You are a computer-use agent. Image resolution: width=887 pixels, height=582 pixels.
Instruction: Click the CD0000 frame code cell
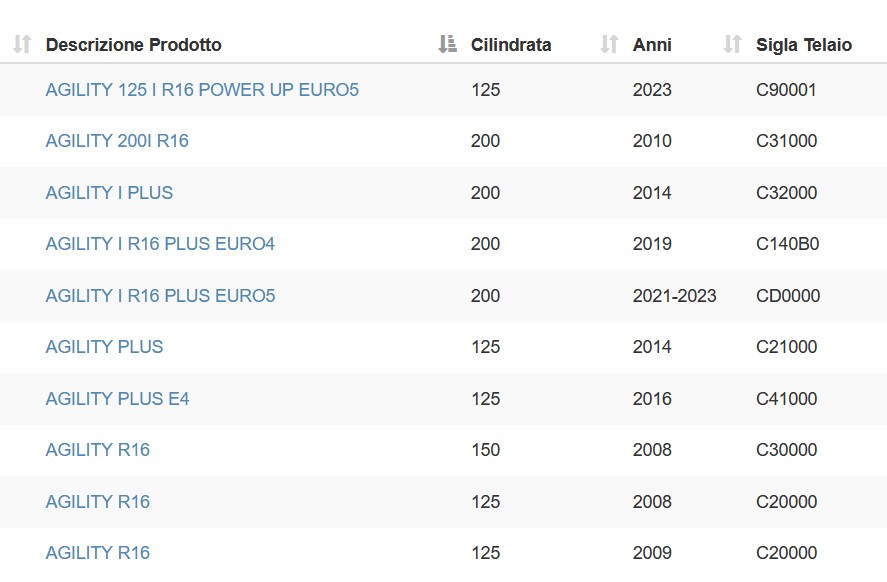click(788, 296)
